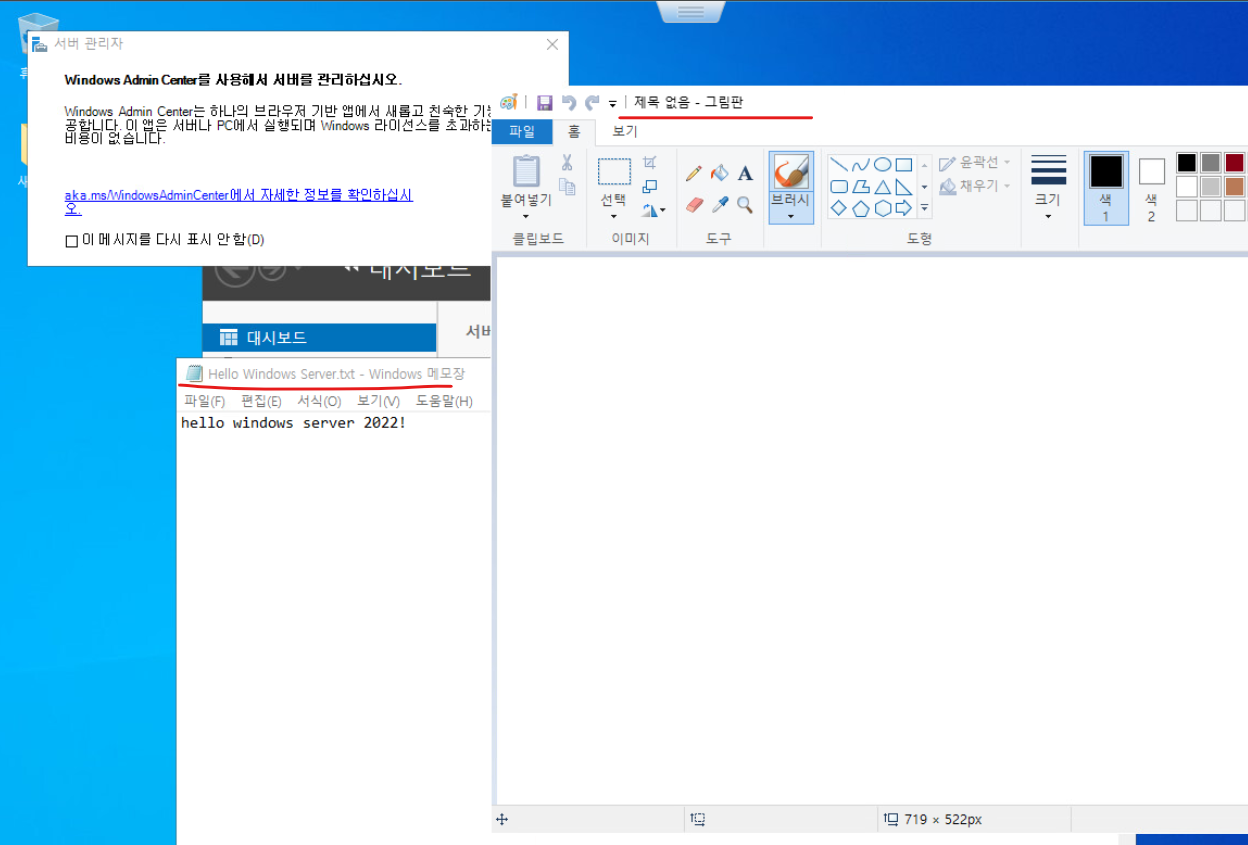Choose the diamond shape
Viewport: 1248px width, 845px height.
tap(838, 208)
